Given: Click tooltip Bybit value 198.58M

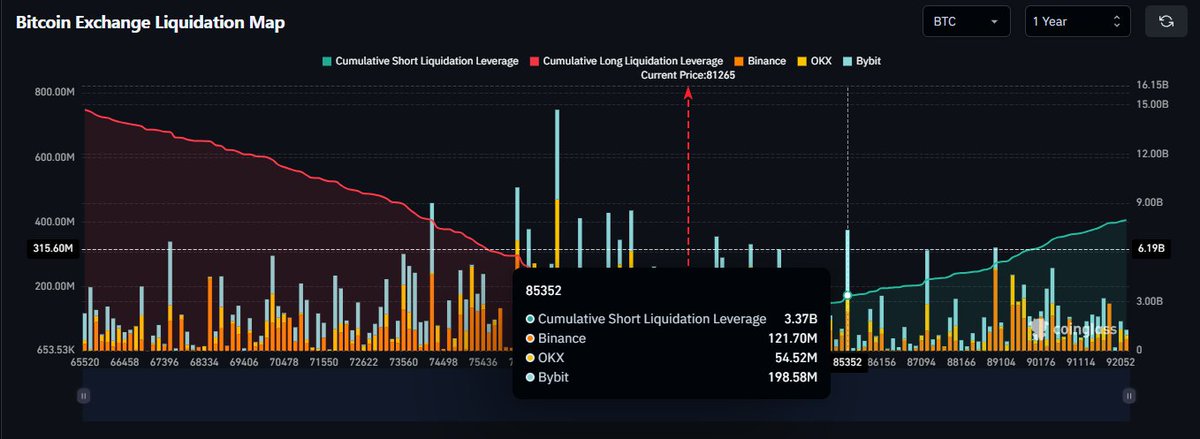Looking at the screenshot, I should [x=790, y=379].
